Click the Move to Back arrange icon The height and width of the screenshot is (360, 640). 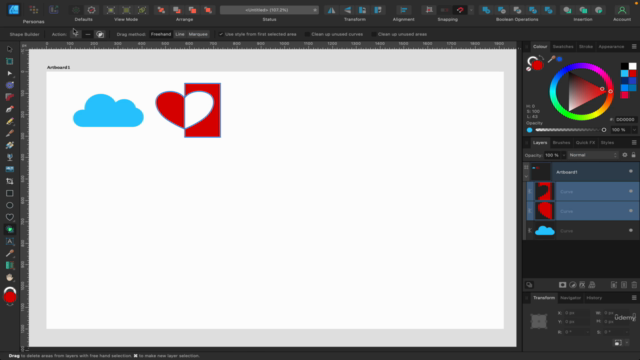(x=161, y=10)
